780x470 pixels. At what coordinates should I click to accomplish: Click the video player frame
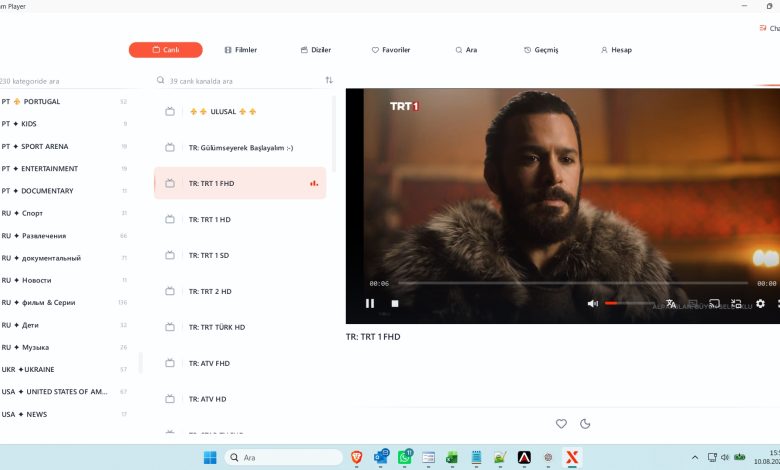(x=563, y=206)
